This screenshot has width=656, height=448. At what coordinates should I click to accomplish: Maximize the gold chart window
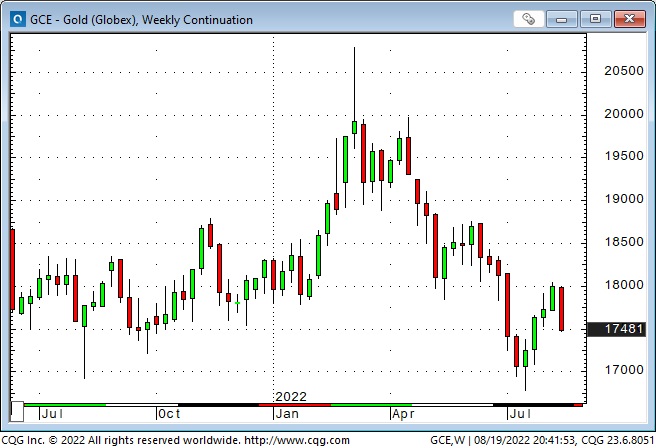595,19
